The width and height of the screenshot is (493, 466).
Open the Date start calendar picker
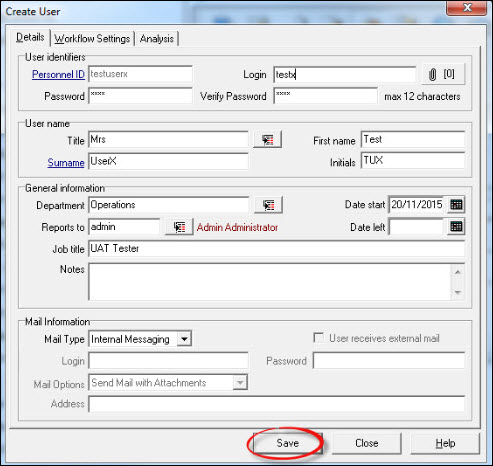coord(456,205)
